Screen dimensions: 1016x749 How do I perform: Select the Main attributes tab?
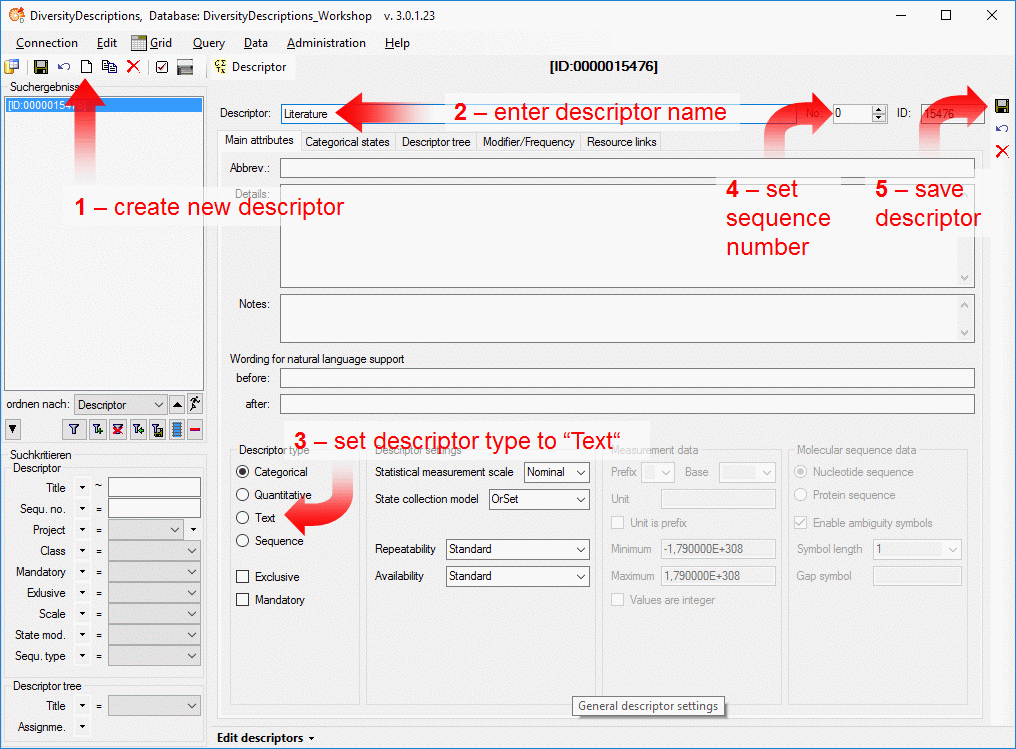tap(259, 140)
